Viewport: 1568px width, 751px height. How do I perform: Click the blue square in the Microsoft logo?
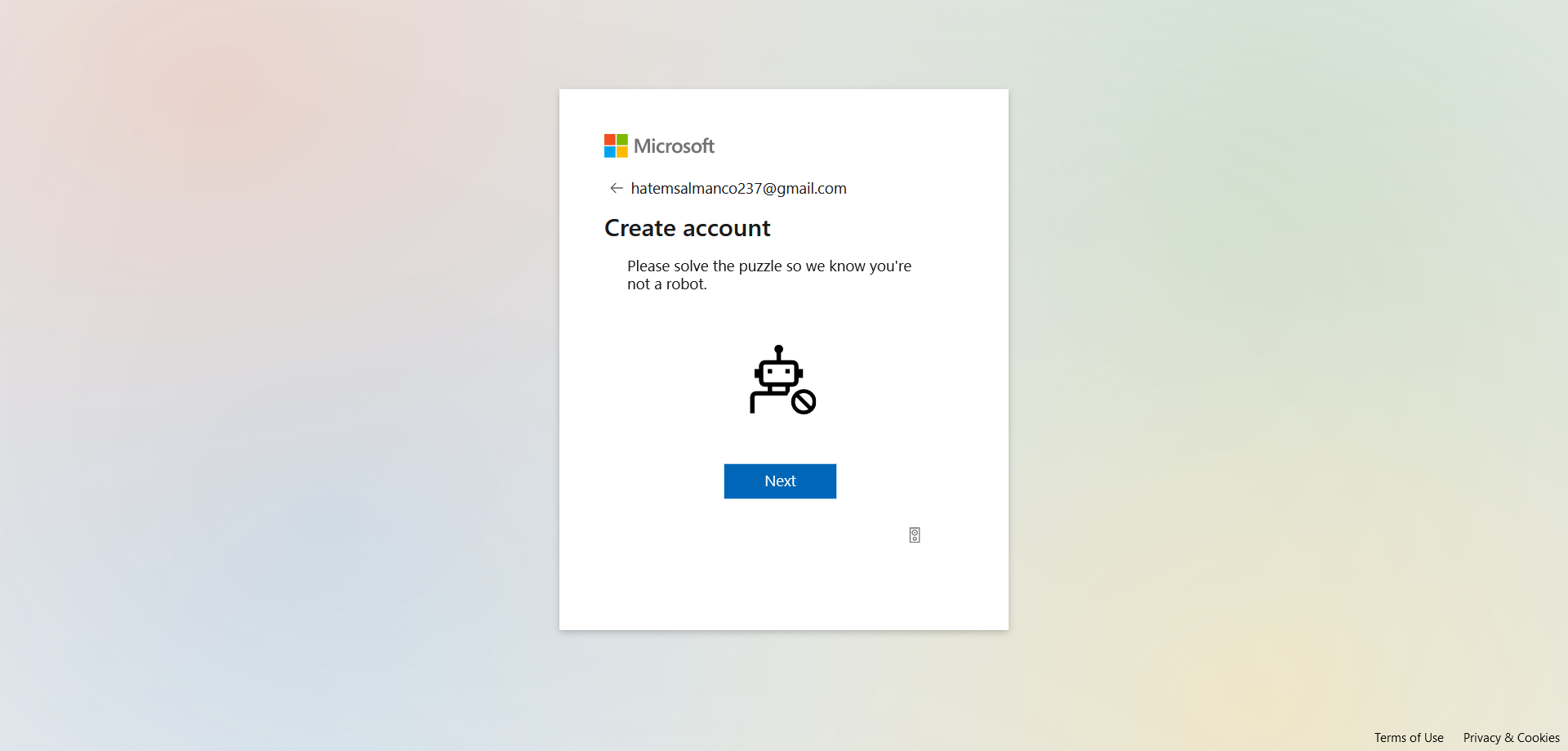610,152
